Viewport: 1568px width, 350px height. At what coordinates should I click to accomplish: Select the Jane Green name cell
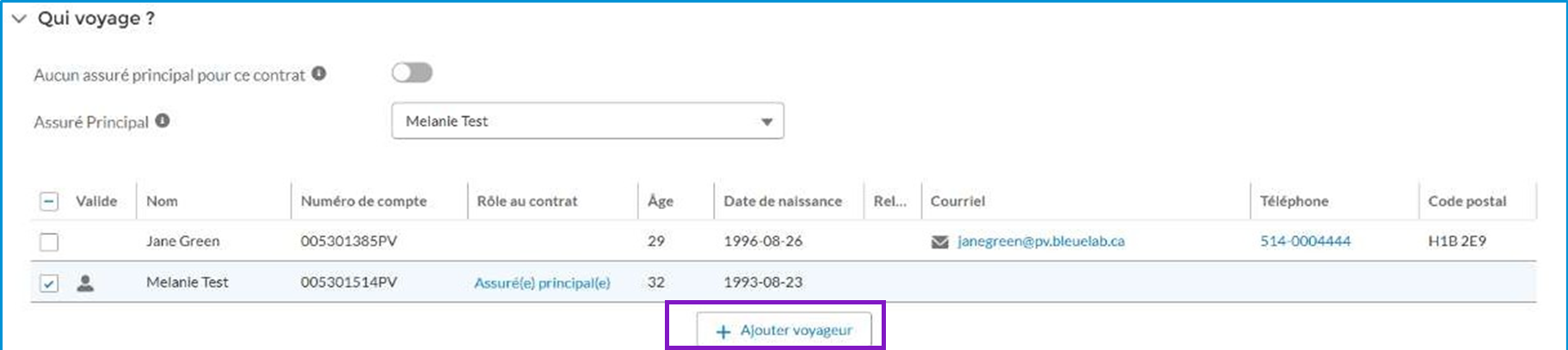click(x=182, y=242)
